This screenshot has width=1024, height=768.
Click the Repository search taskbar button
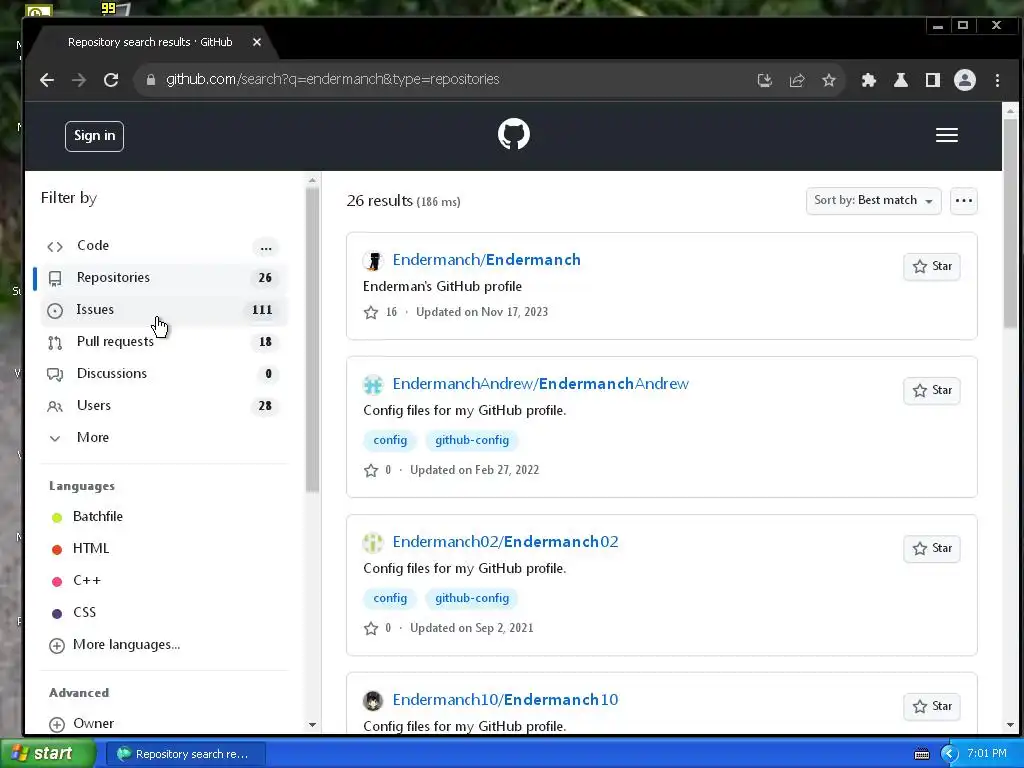pyautogui.click(x=185, y=754)
